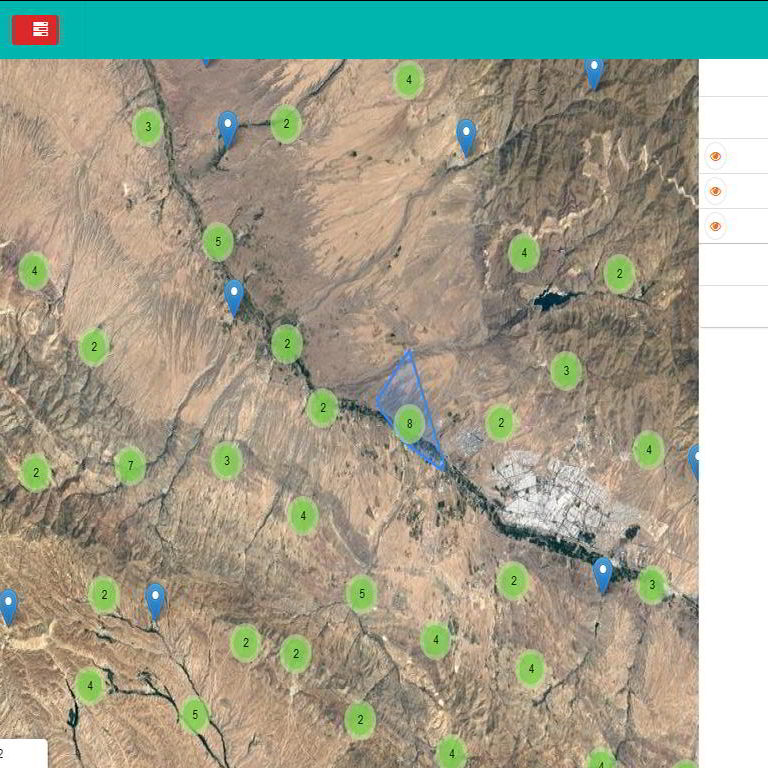Select the blue pin linked to cluster 2

(x=228, y=127)
